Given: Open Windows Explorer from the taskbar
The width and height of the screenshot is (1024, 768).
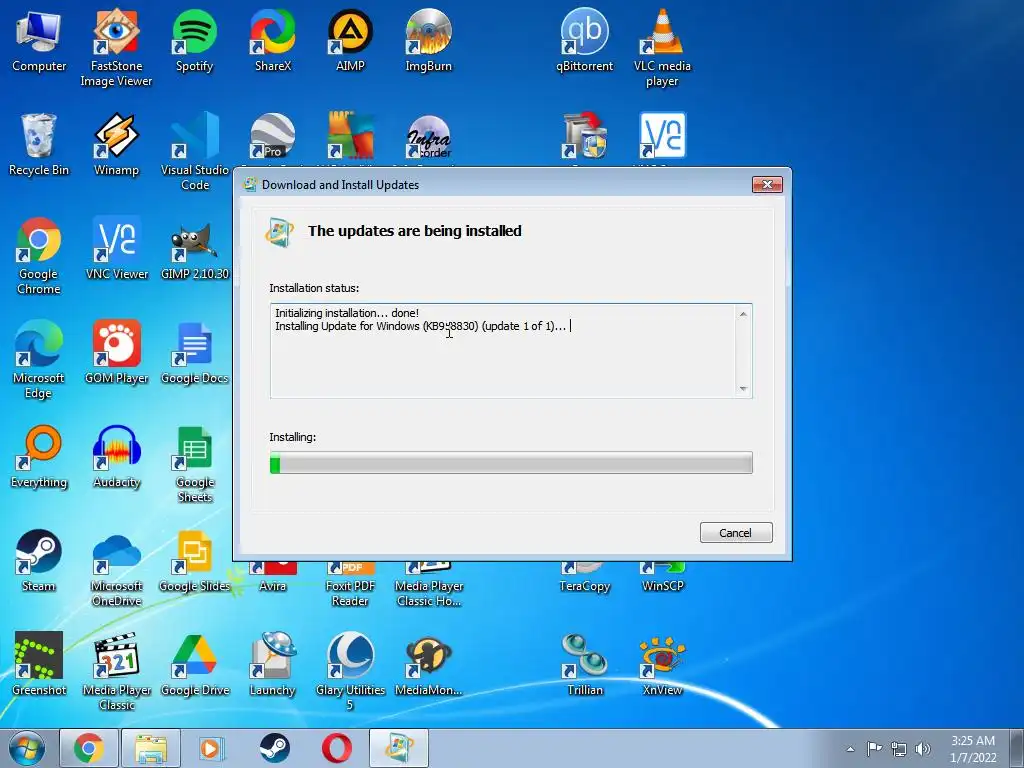Looking at the screenshot, I should coord(151,748).
